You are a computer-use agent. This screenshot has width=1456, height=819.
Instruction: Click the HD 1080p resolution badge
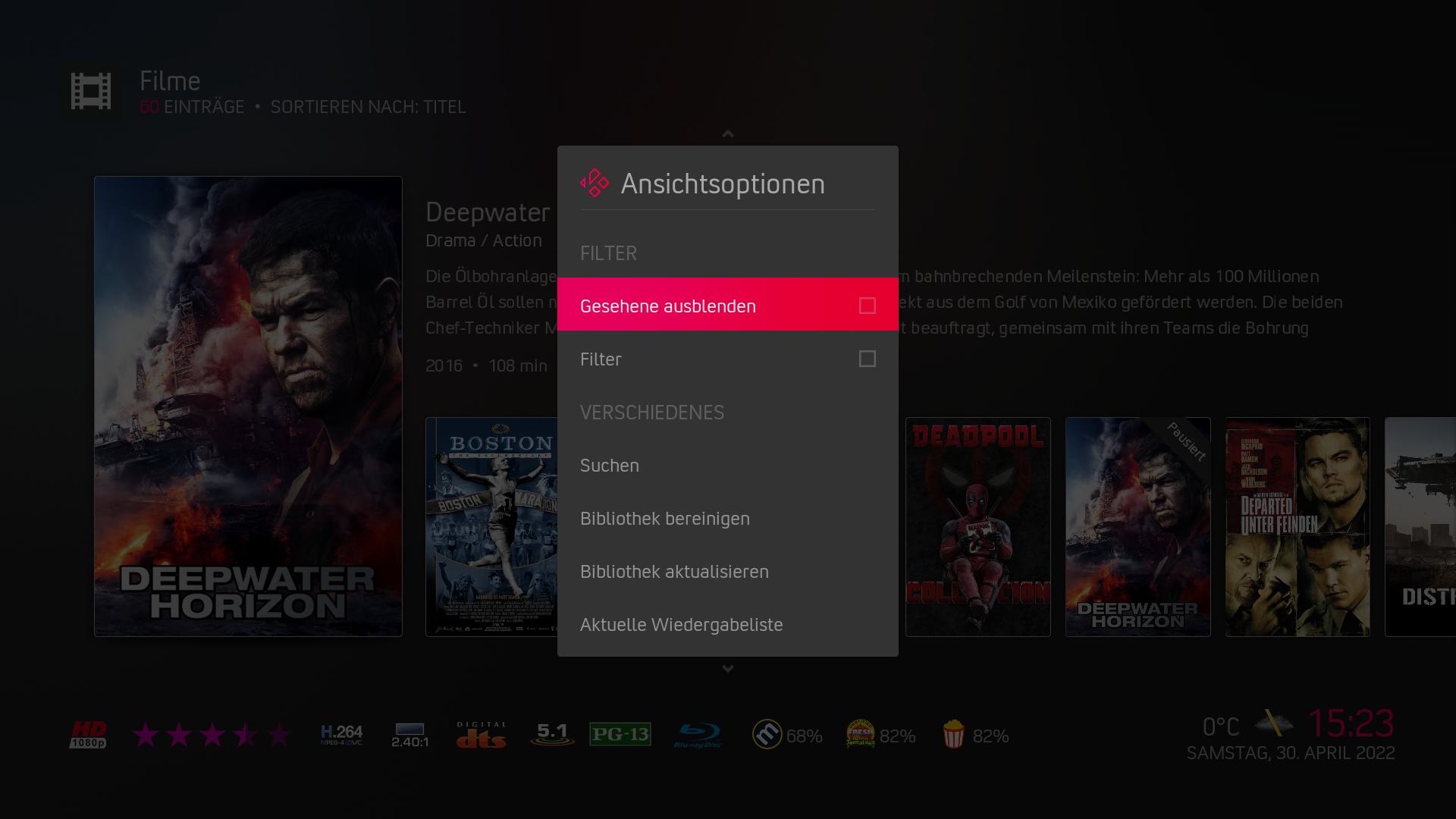click(x=89, y=734)
